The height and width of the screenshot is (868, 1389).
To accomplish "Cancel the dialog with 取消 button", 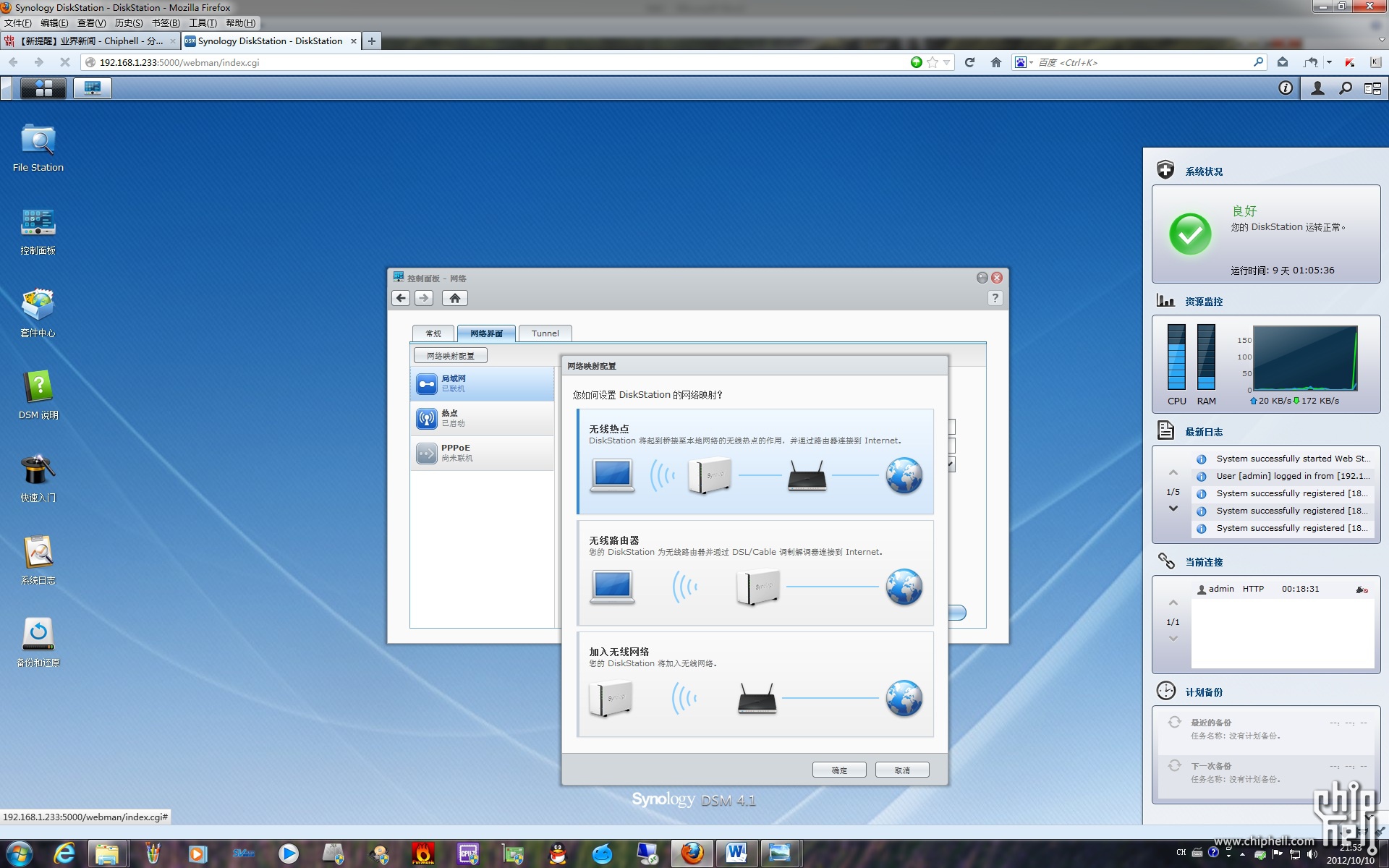I will click(902, 770).
